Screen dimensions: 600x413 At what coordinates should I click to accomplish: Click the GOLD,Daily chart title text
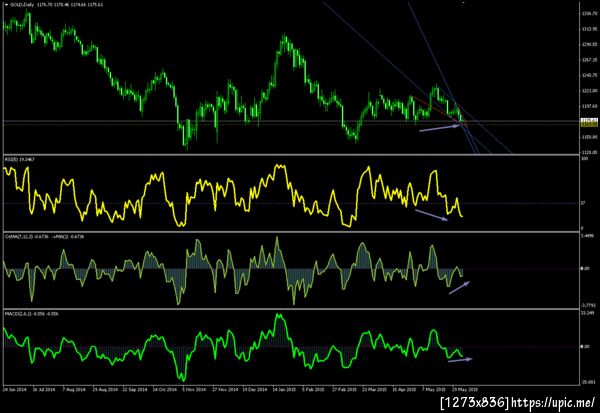pyautogui.click(x=21, y=5)
